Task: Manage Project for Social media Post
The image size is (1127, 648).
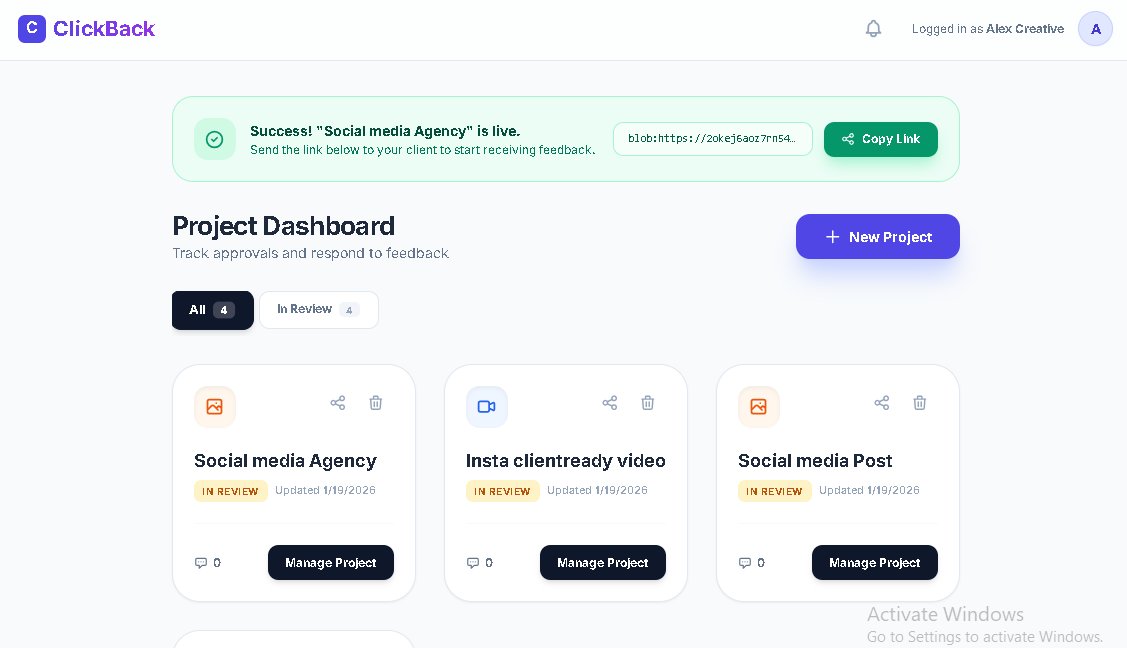Action: [875, 563]
